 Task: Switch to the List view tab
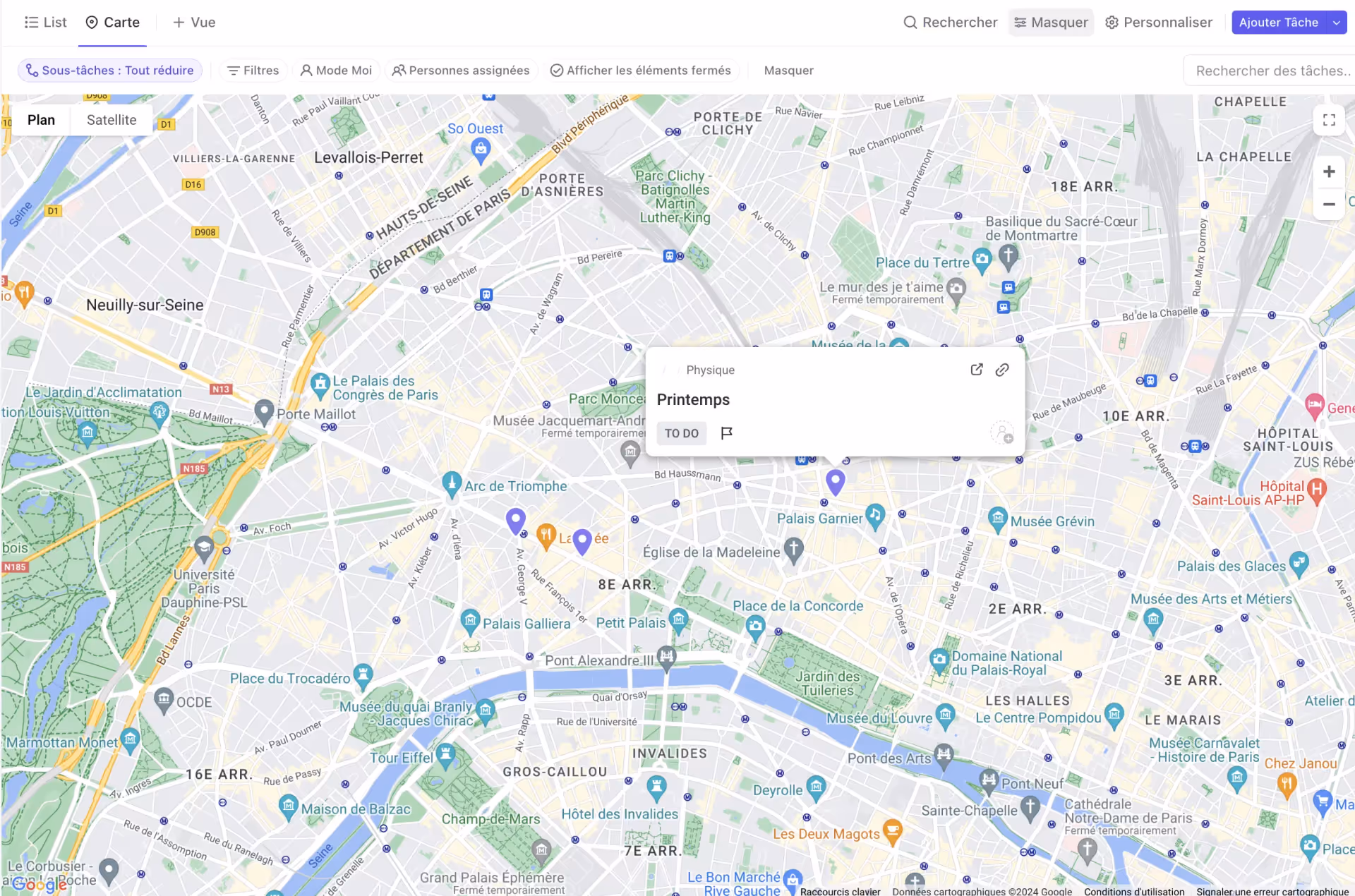(x=45, y=22)
